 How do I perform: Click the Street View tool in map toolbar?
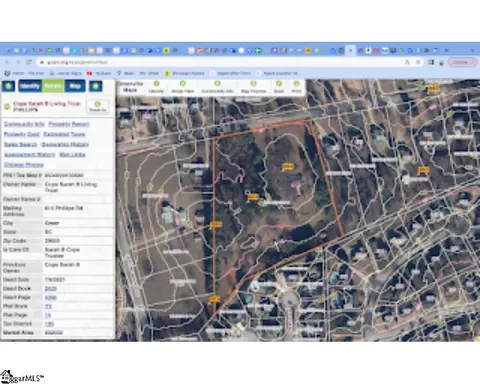tap(183, 87)
